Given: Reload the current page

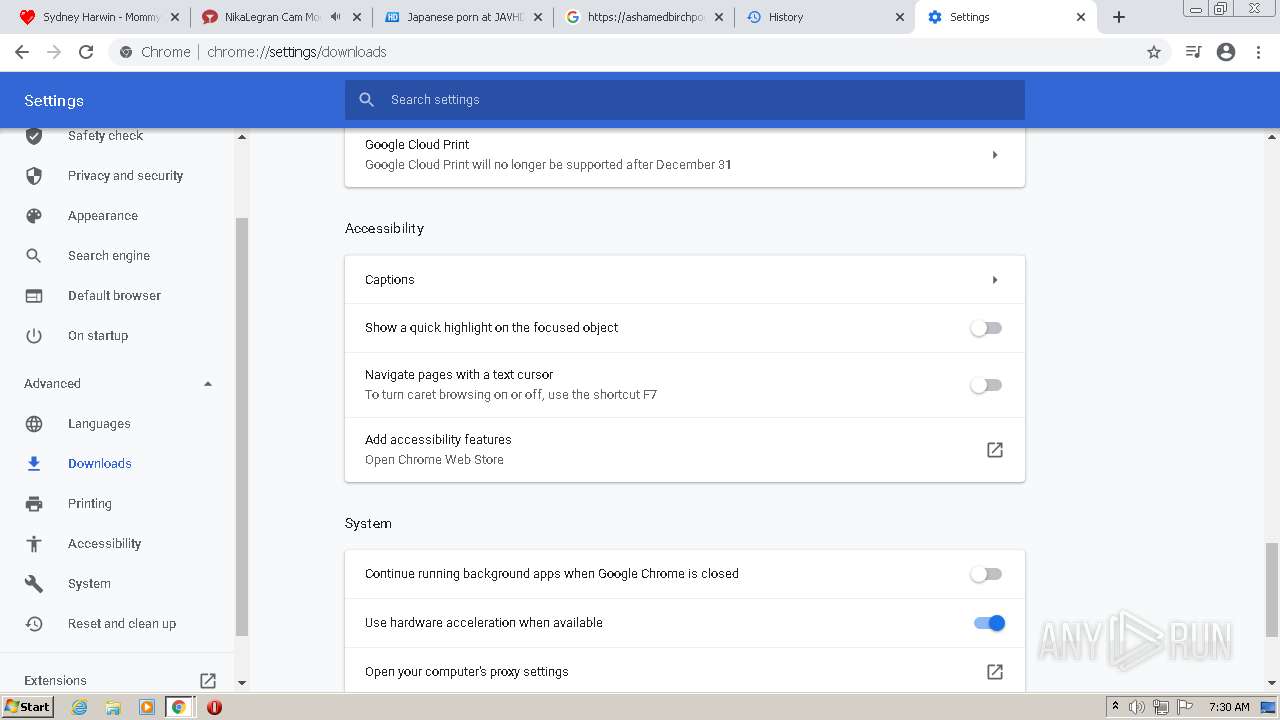Looking at the screenshot, I should pyautogui.click(x=86, y=52).
